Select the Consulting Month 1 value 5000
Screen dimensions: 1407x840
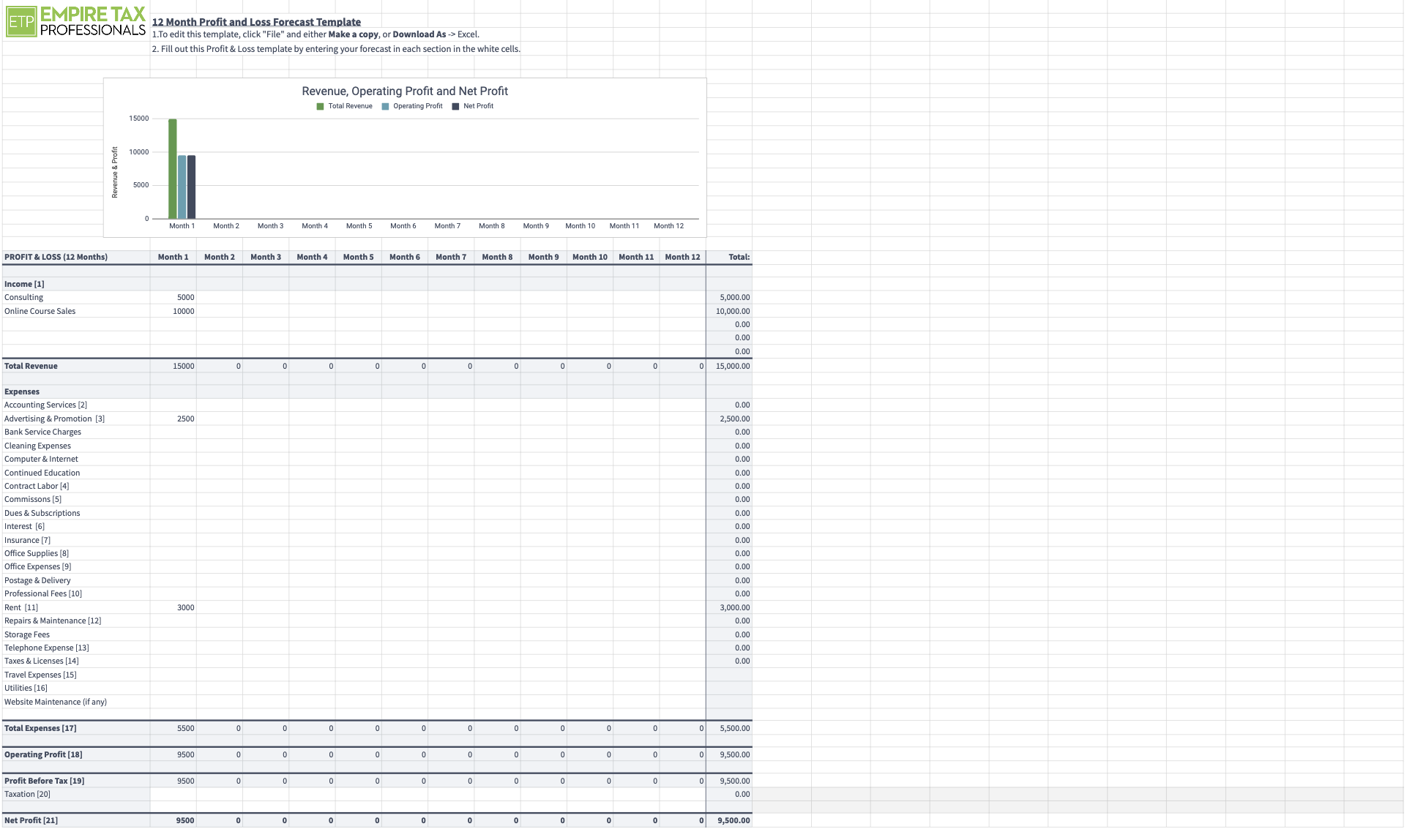[x=173, y=297]
